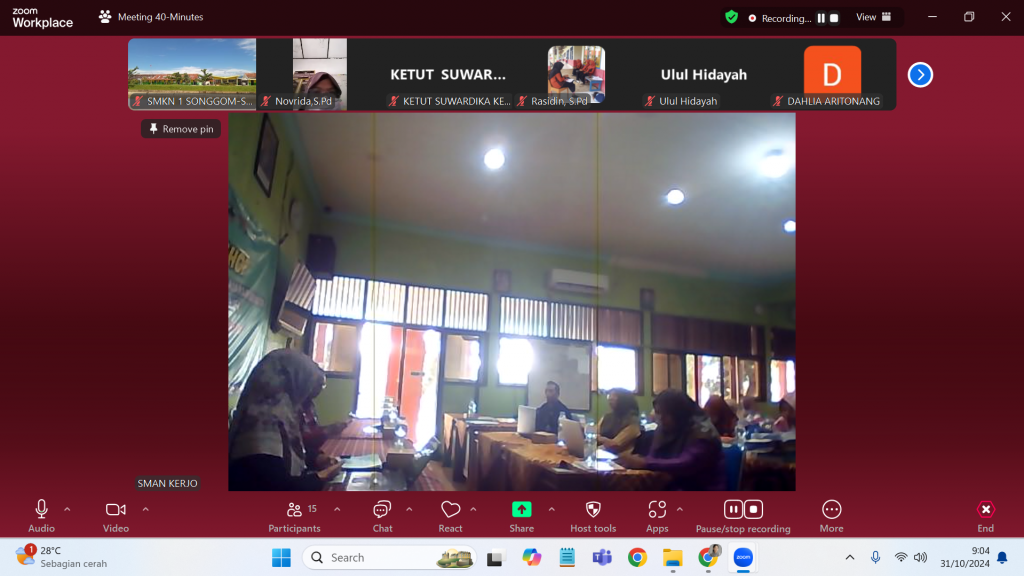Click the taskbar Search box
The height and width of the screenshot is (576, 1024).
(389, 558)
